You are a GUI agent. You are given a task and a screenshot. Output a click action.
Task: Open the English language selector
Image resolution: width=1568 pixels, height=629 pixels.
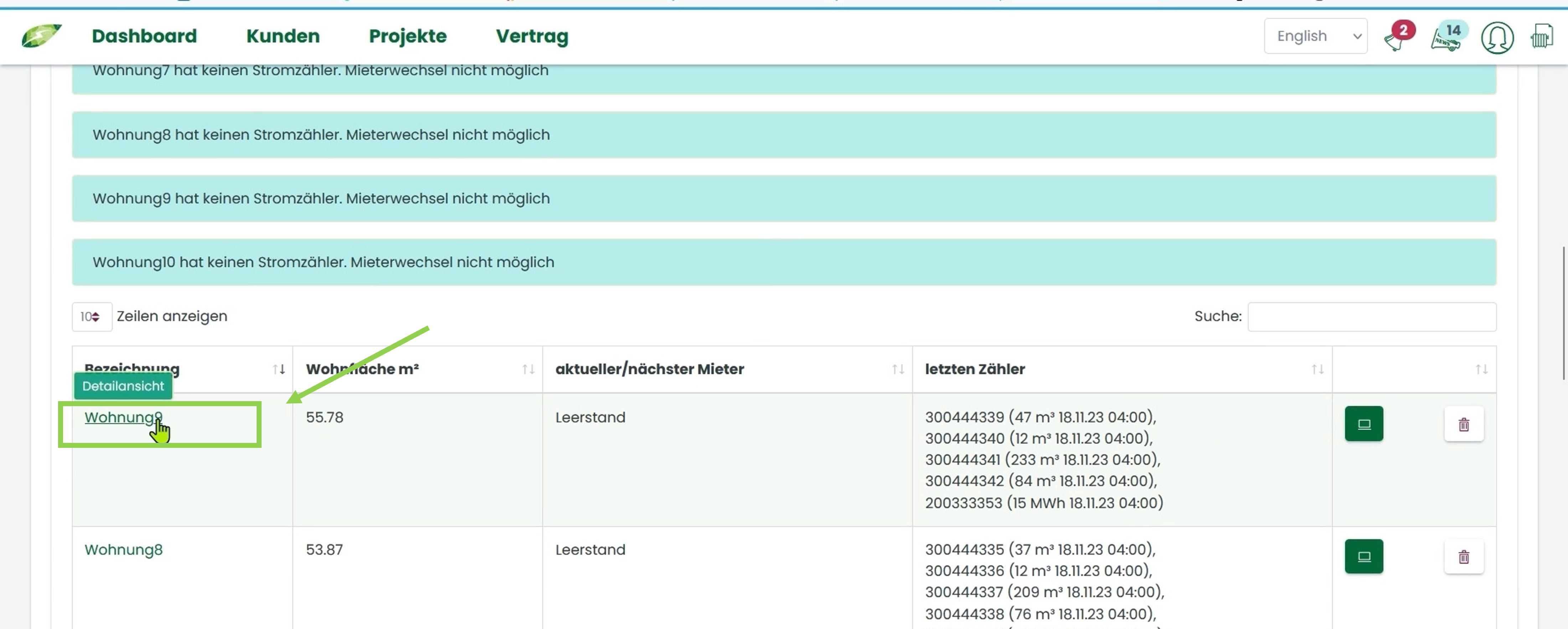click(1315, 36)
